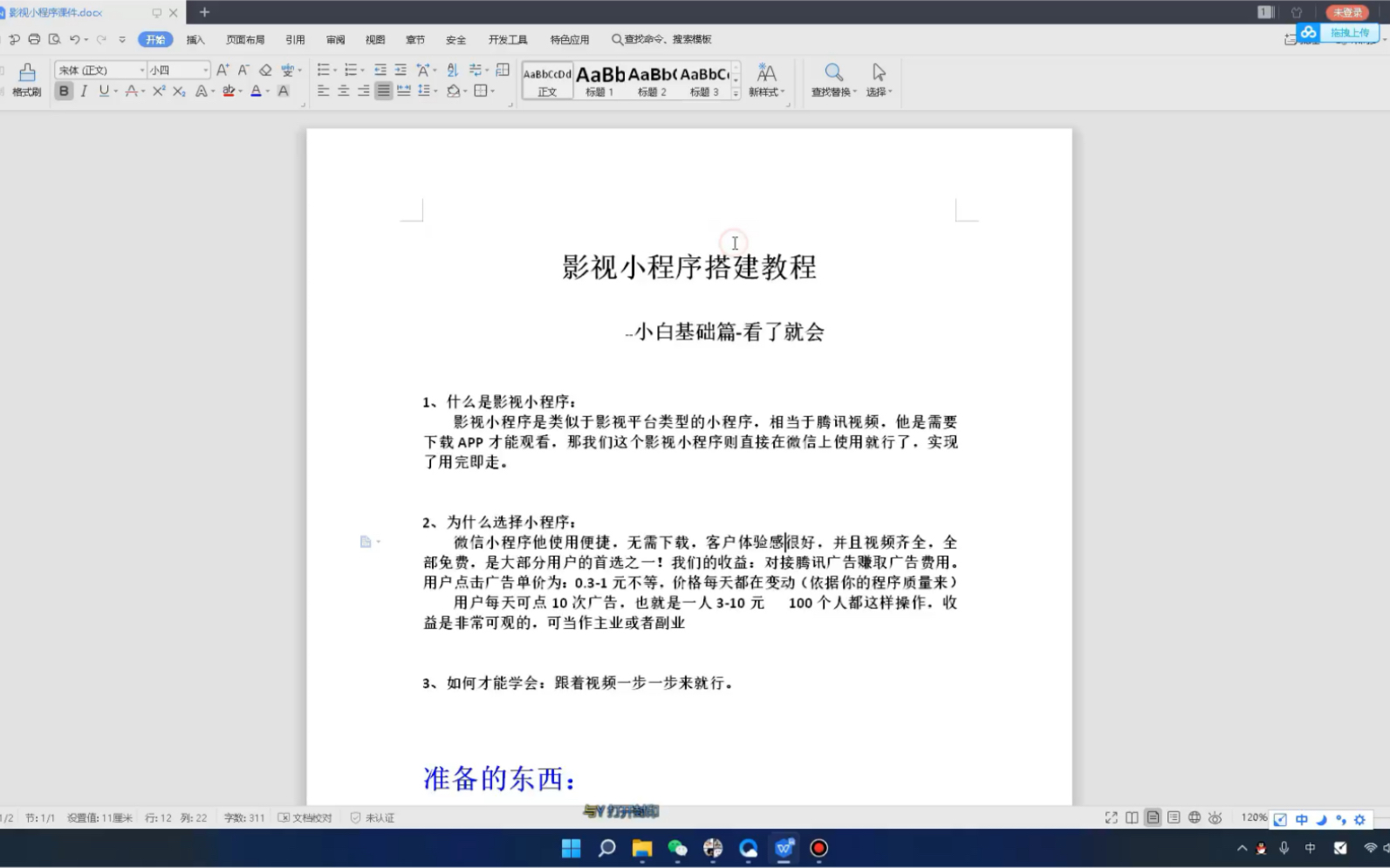Toggle Justify alignment

pos(383,91)
